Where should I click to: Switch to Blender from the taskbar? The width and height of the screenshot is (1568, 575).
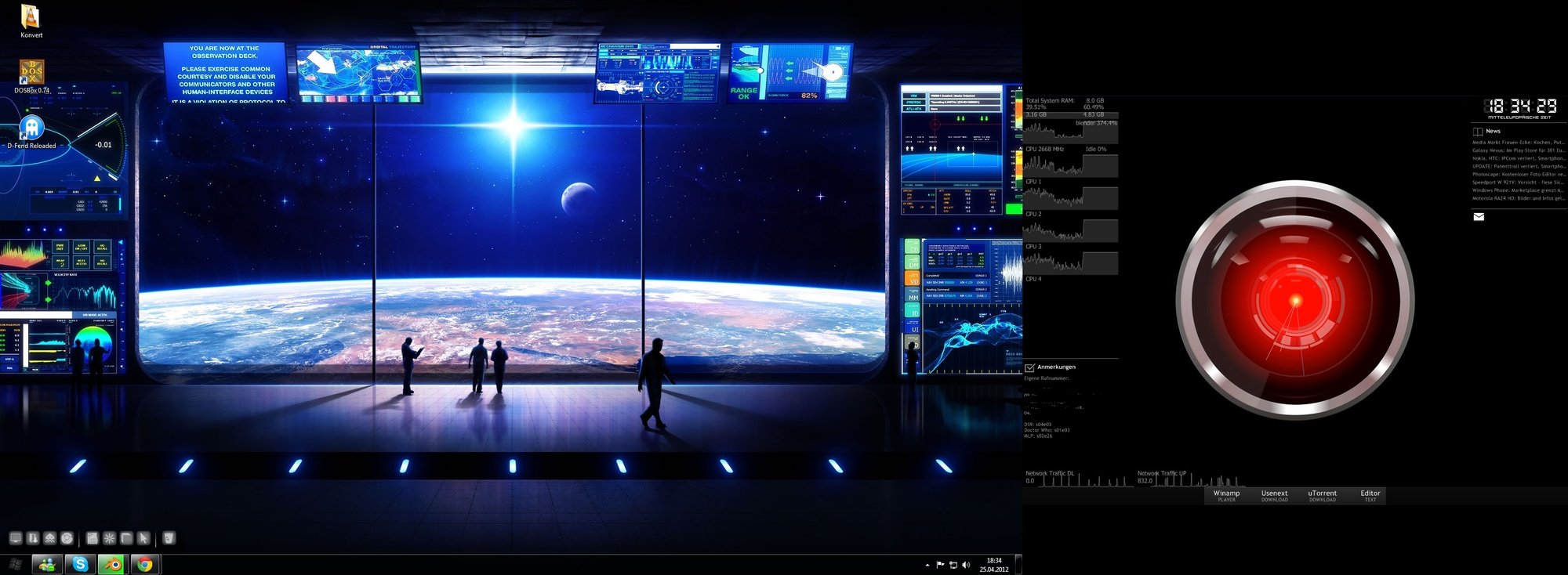113,564
